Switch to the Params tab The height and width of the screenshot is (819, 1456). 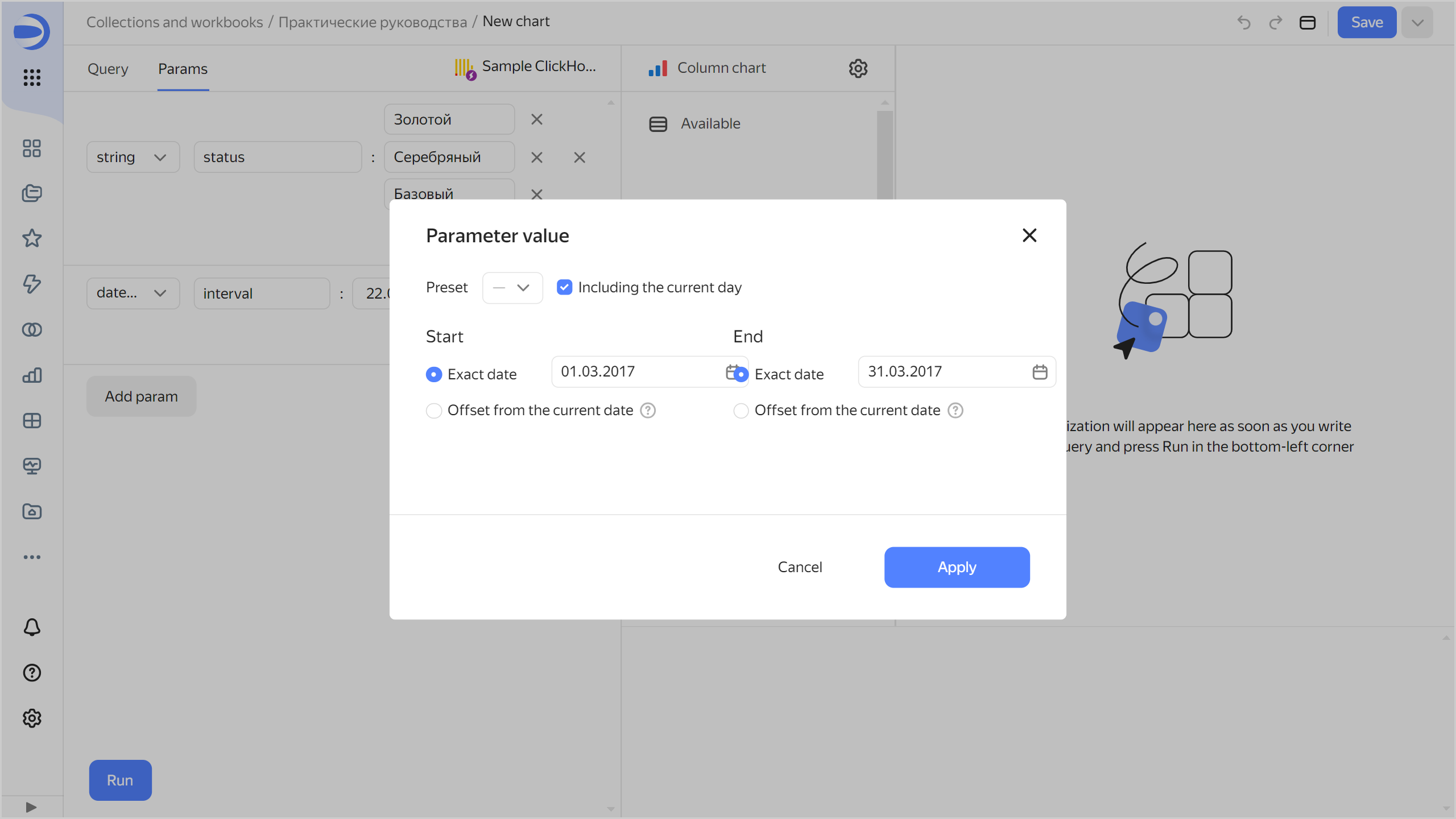click(x=183, y=69)
